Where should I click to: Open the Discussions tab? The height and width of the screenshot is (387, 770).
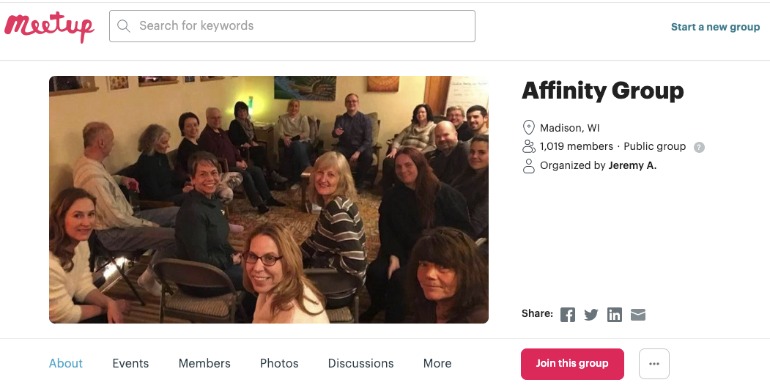361,363
